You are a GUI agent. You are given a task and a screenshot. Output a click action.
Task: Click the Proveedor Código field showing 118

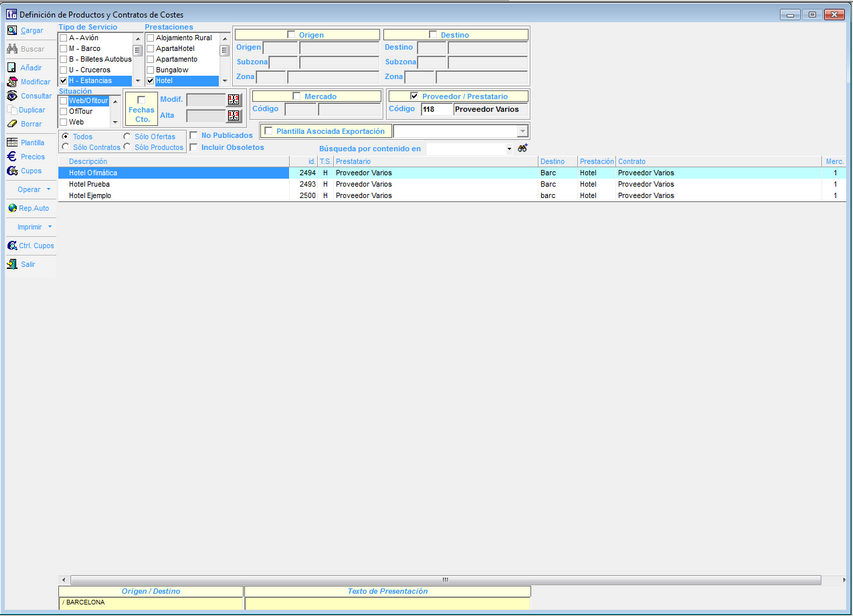[x=436, y=109]
